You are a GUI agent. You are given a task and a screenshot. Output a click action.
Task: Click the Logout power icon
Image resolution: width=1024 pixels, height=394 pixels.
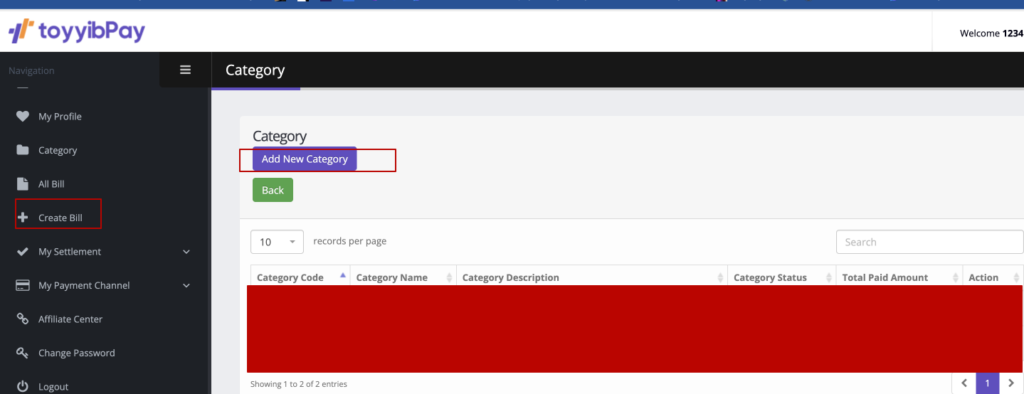pyautogui.click(x=23, y=387)
